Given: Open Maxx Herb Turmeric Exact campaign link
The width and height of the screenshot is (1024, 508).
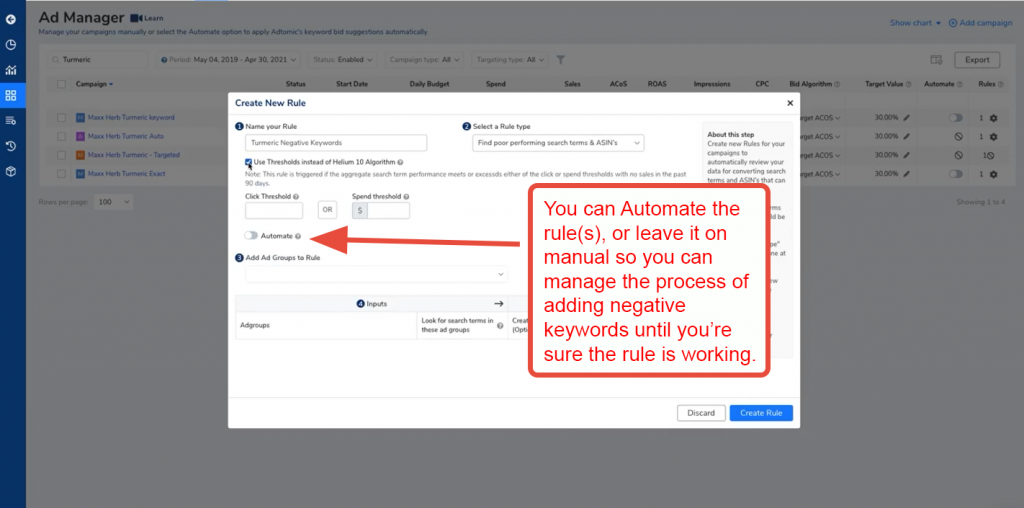Looking at the screenshot, I should [x=127, y=174].
